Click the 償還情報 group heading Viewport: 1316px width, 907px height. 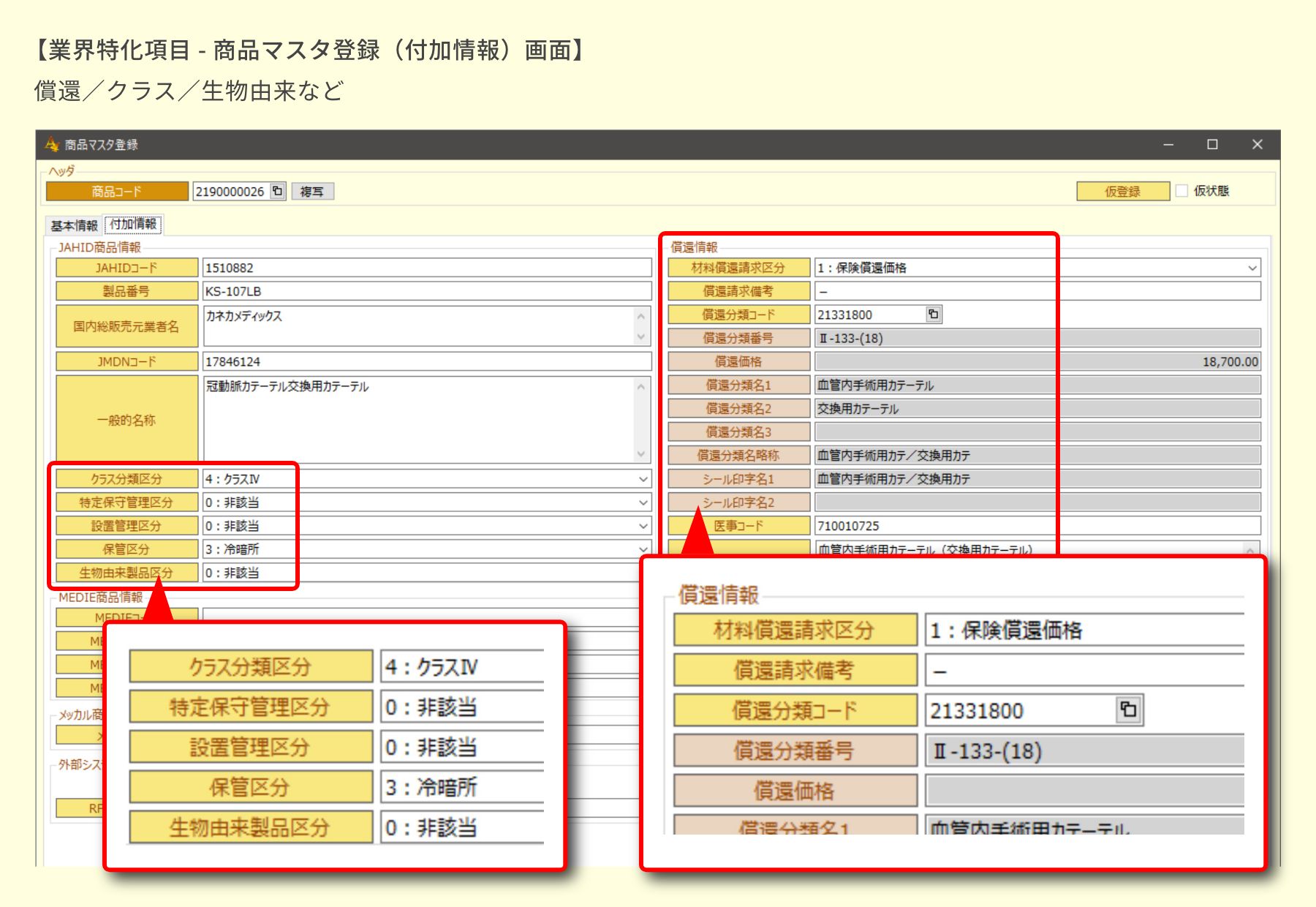pos(694,247)
